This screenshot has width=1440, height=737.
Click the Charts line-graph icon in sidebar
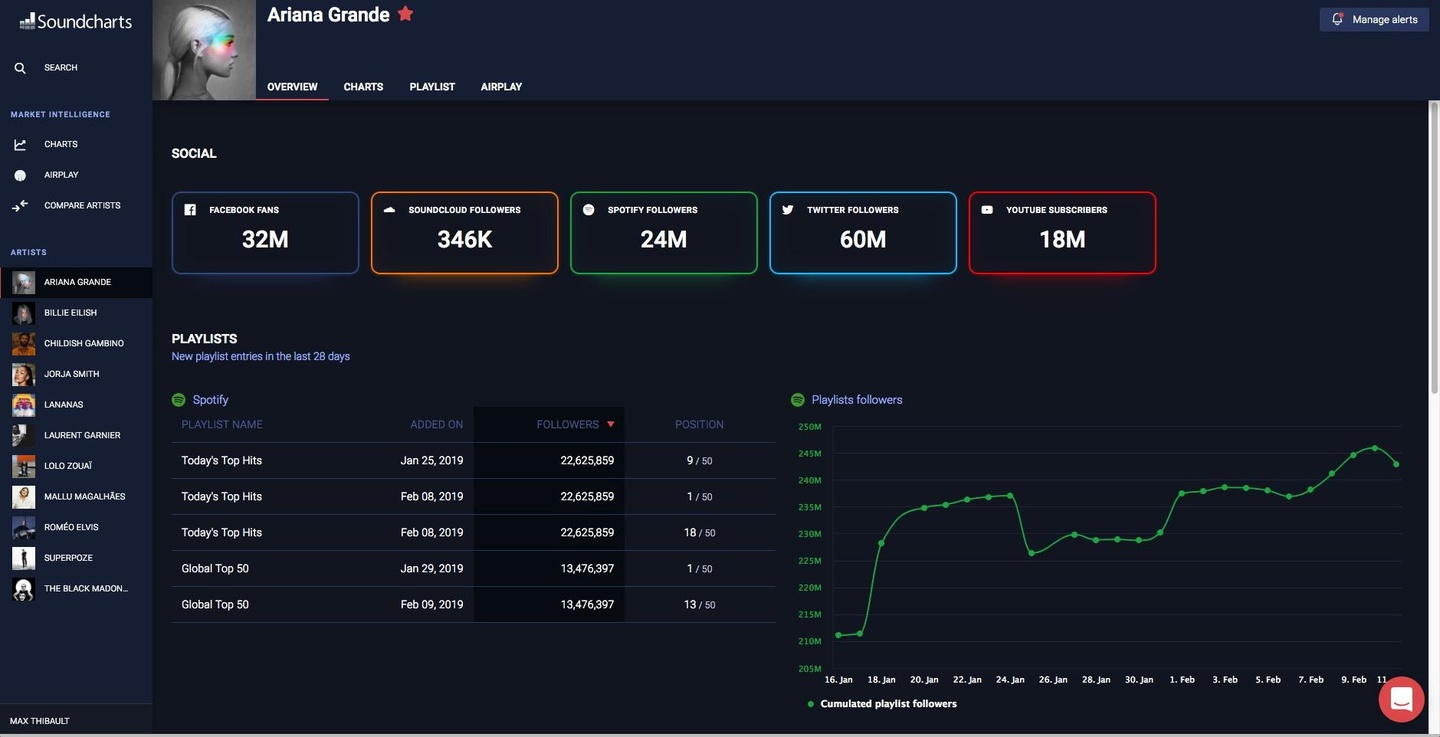coord(20,145)
